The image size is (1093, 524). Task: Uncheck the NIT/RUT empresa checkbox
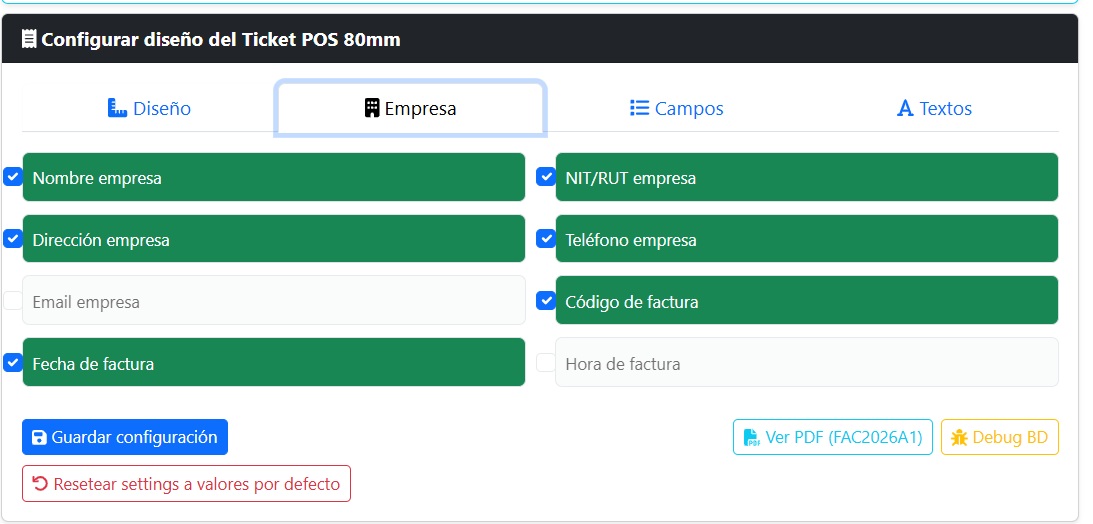coord(546,177)
